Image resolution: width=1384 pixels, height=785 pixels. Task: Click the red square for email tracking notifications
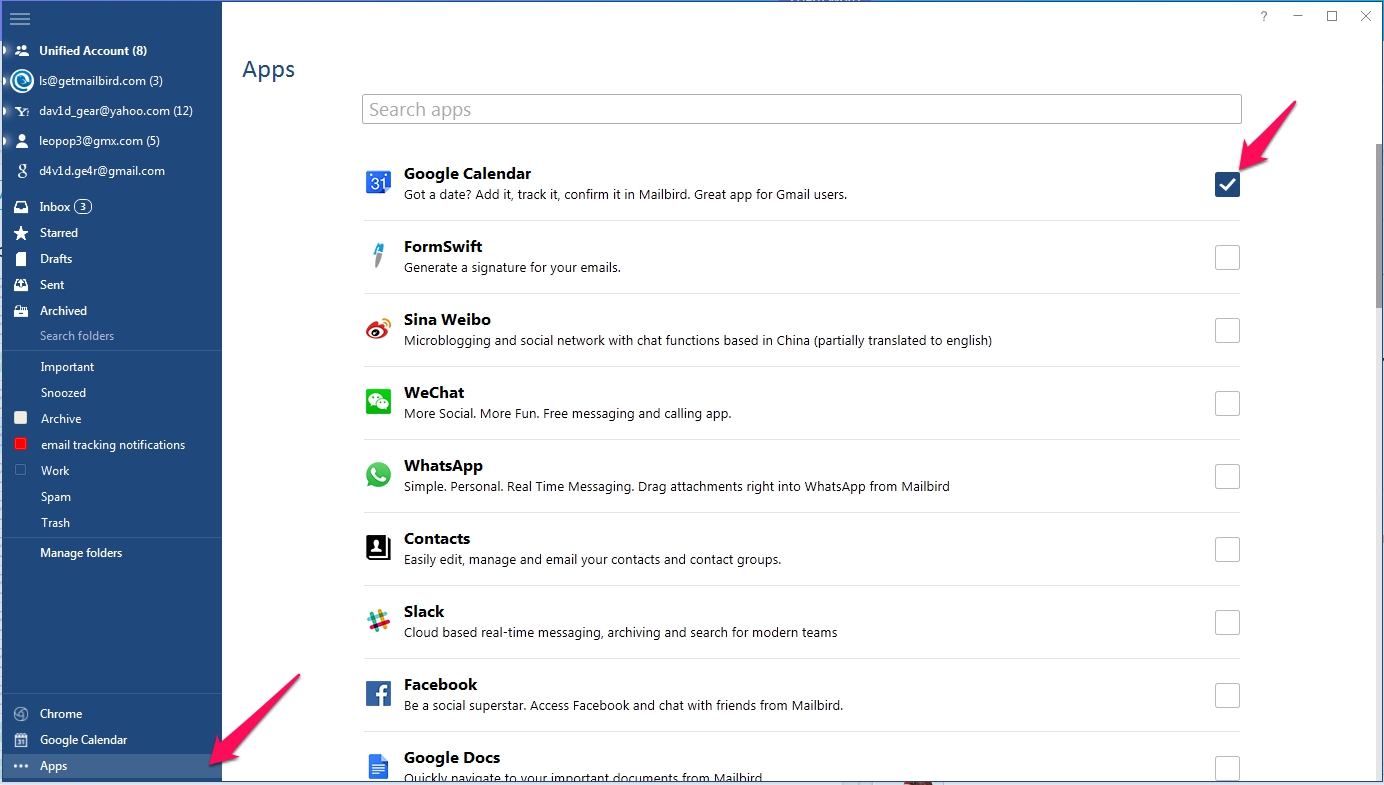pos(20,444)
